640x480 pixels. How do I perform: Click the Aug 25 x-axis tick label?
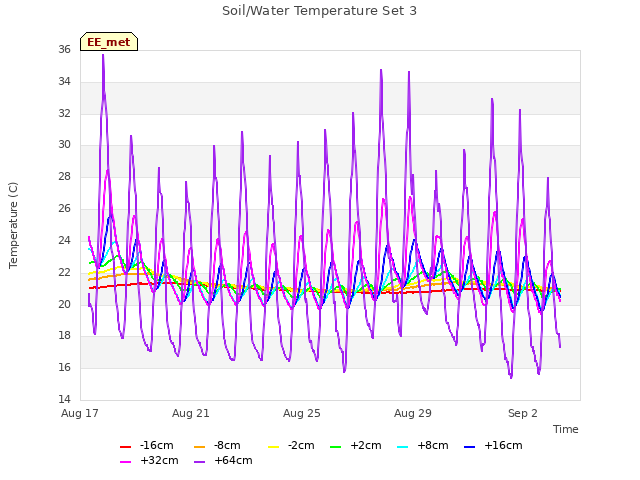point(302,413)
